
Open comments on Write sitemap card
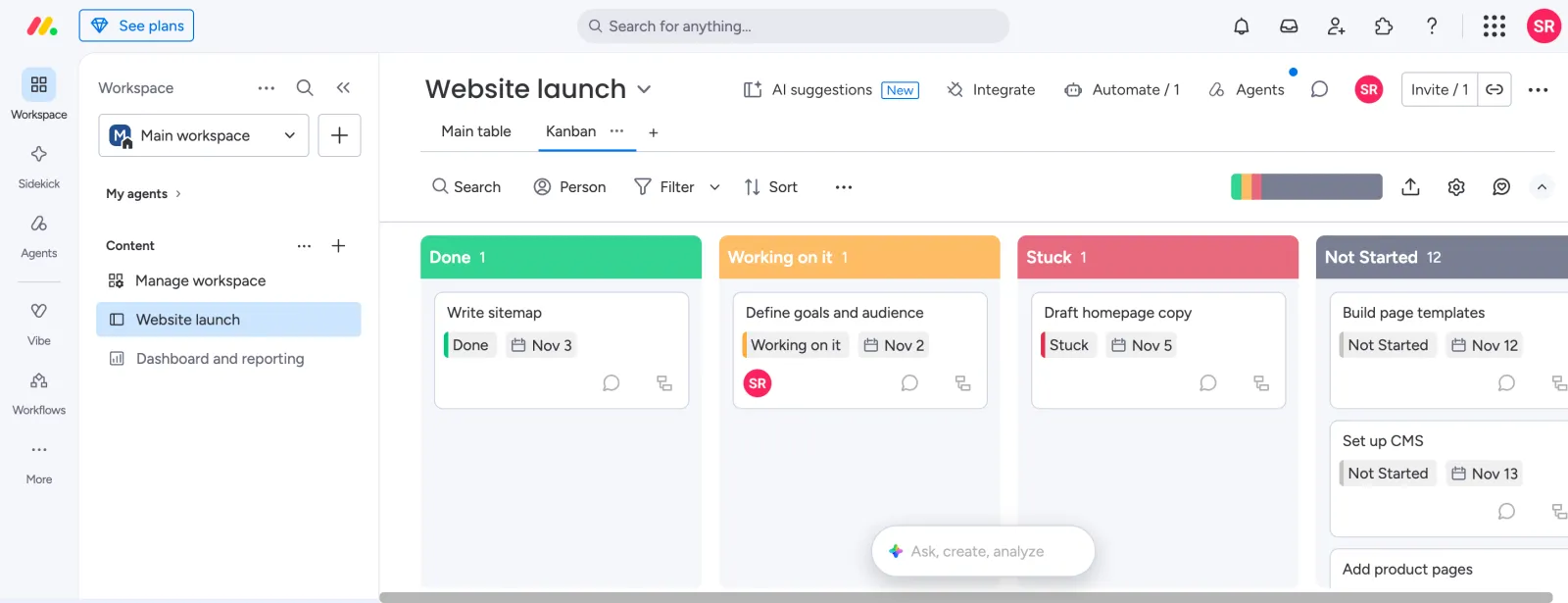pos(611,382)
